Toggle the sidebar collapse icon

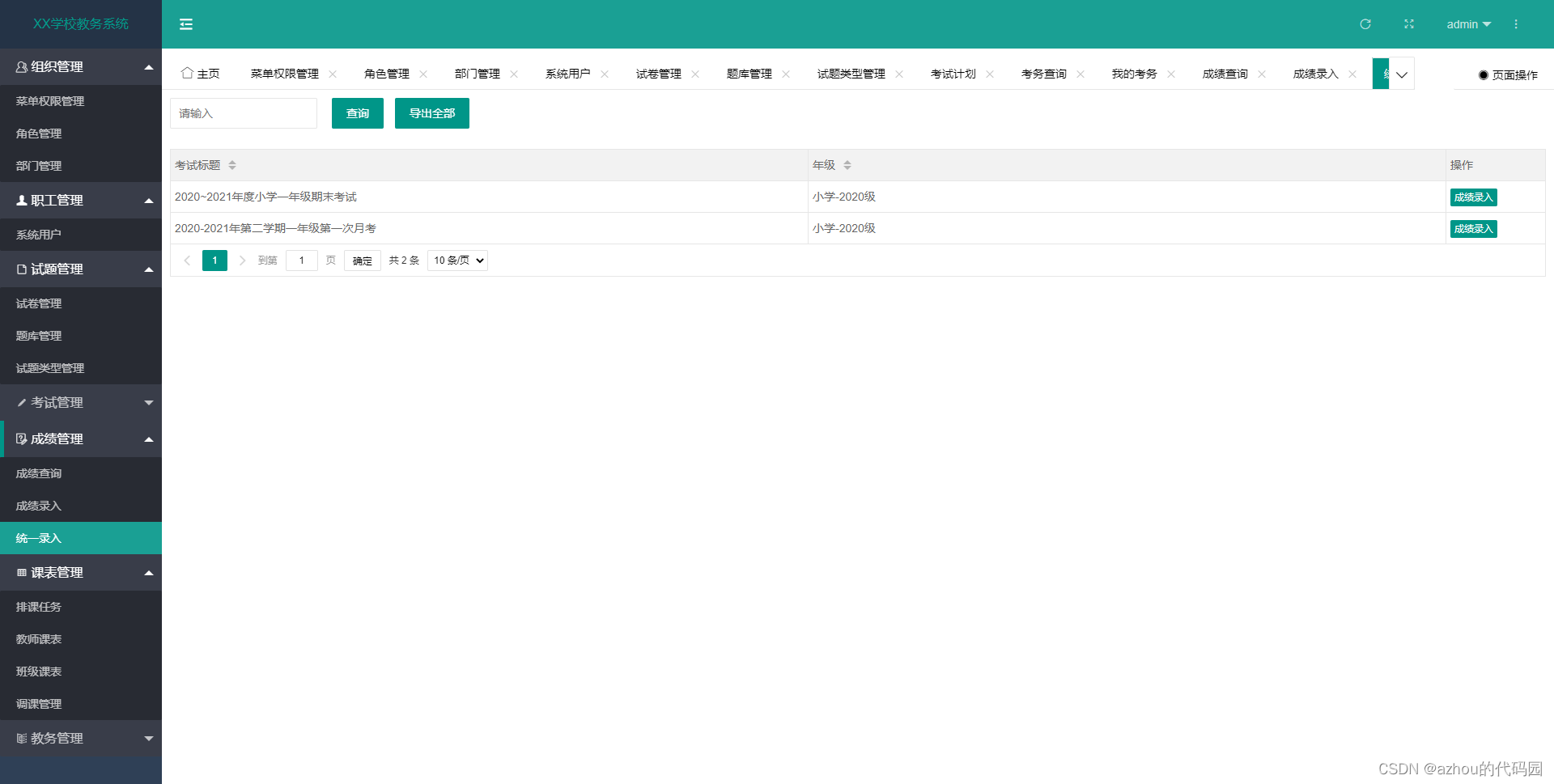tap(186, 24)
